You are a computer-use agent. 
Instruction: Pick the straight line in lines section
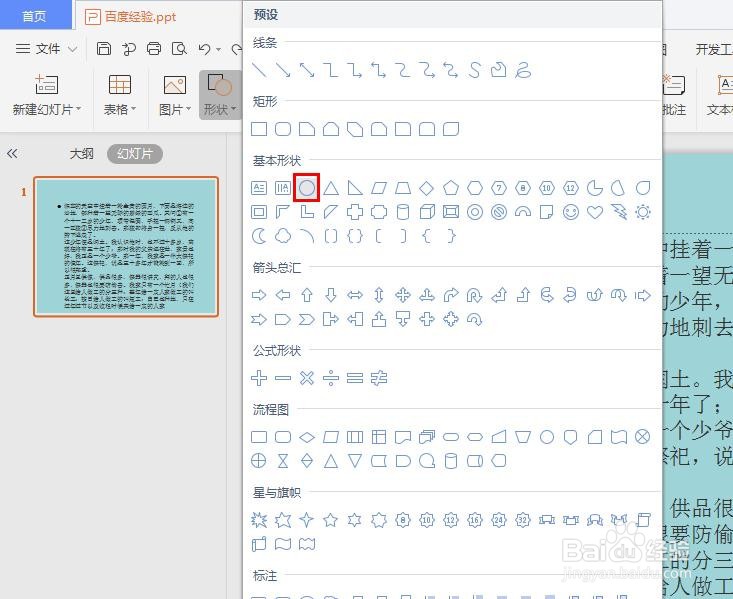(x=259, y=70)
